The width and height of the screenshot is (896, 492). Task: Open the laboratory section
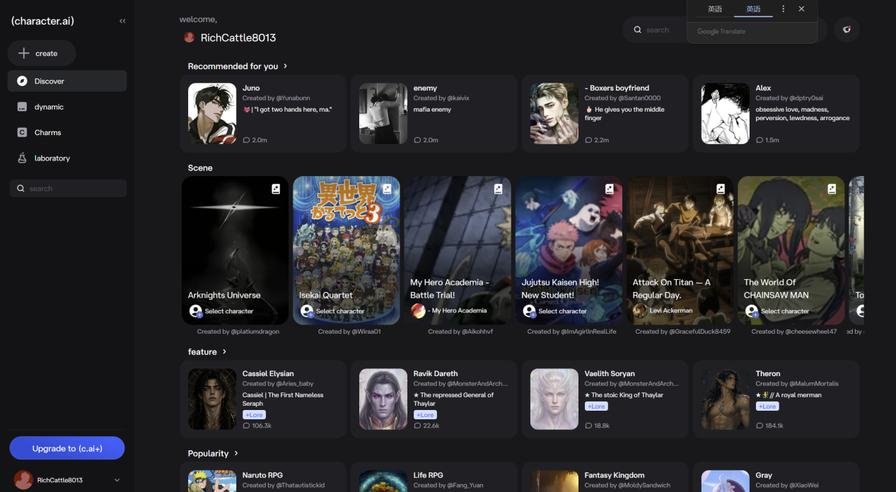coord(67,158)
